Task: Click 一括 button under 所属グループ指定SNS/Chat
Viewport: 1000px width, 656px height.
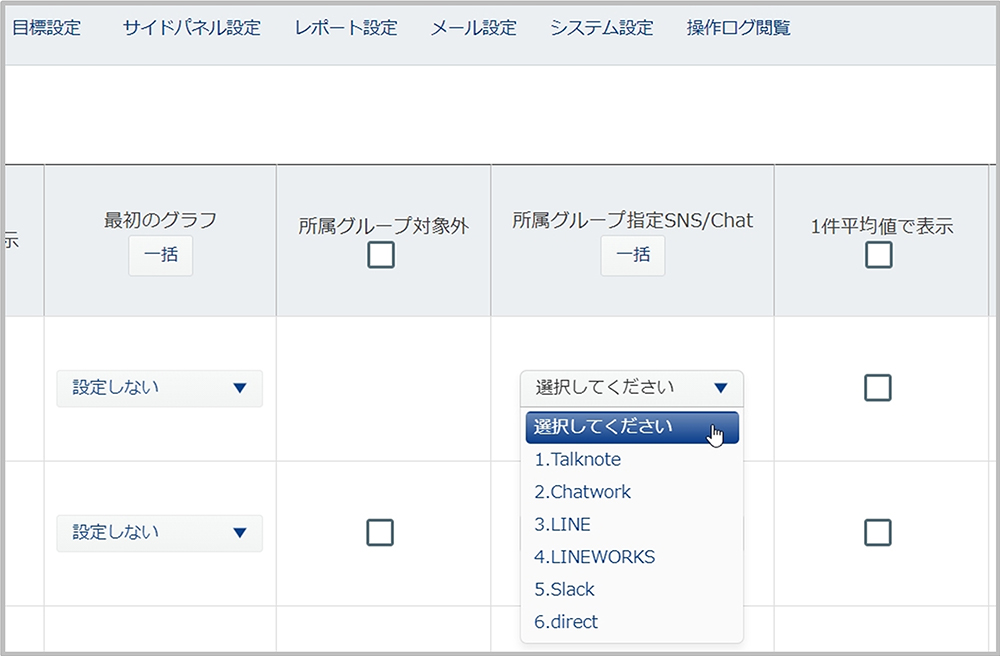Action: click(632, 255)
